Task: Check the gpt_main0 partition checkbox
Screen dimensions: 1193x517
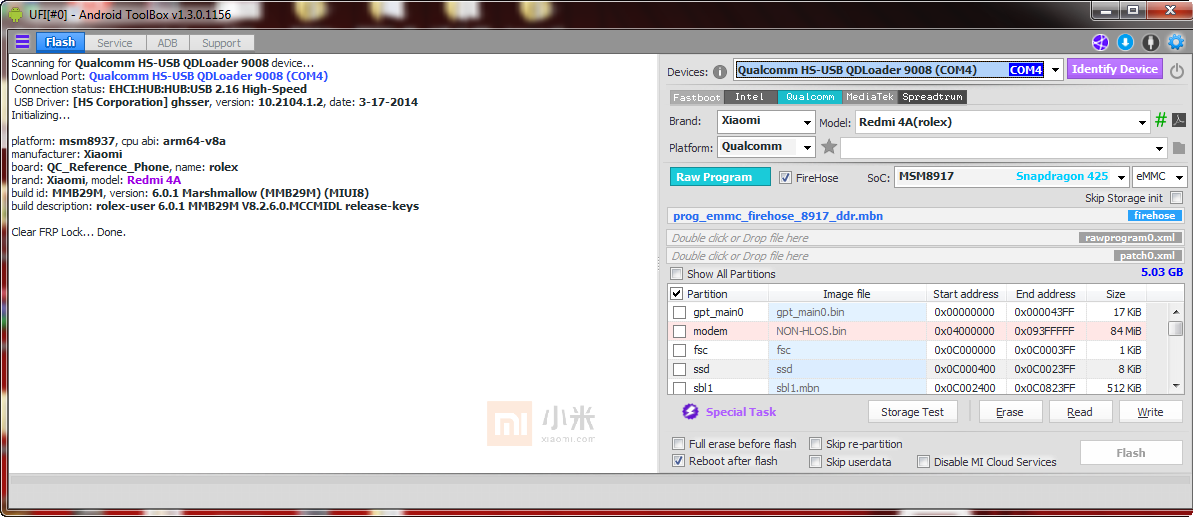Action: [x=679, y=312]
